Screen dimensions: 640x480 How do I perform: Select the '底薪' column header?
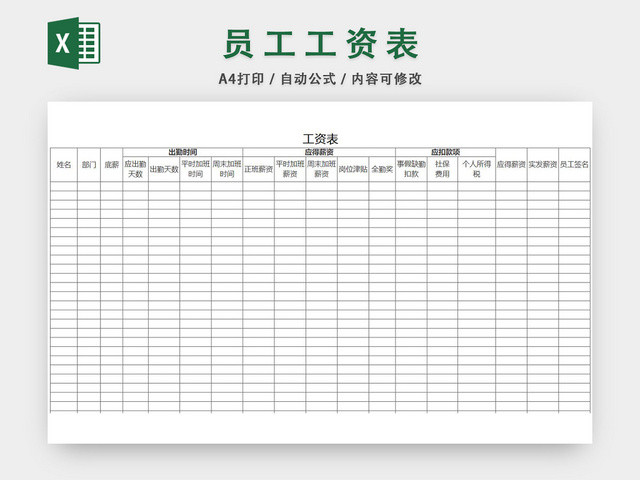click(111, 165)
